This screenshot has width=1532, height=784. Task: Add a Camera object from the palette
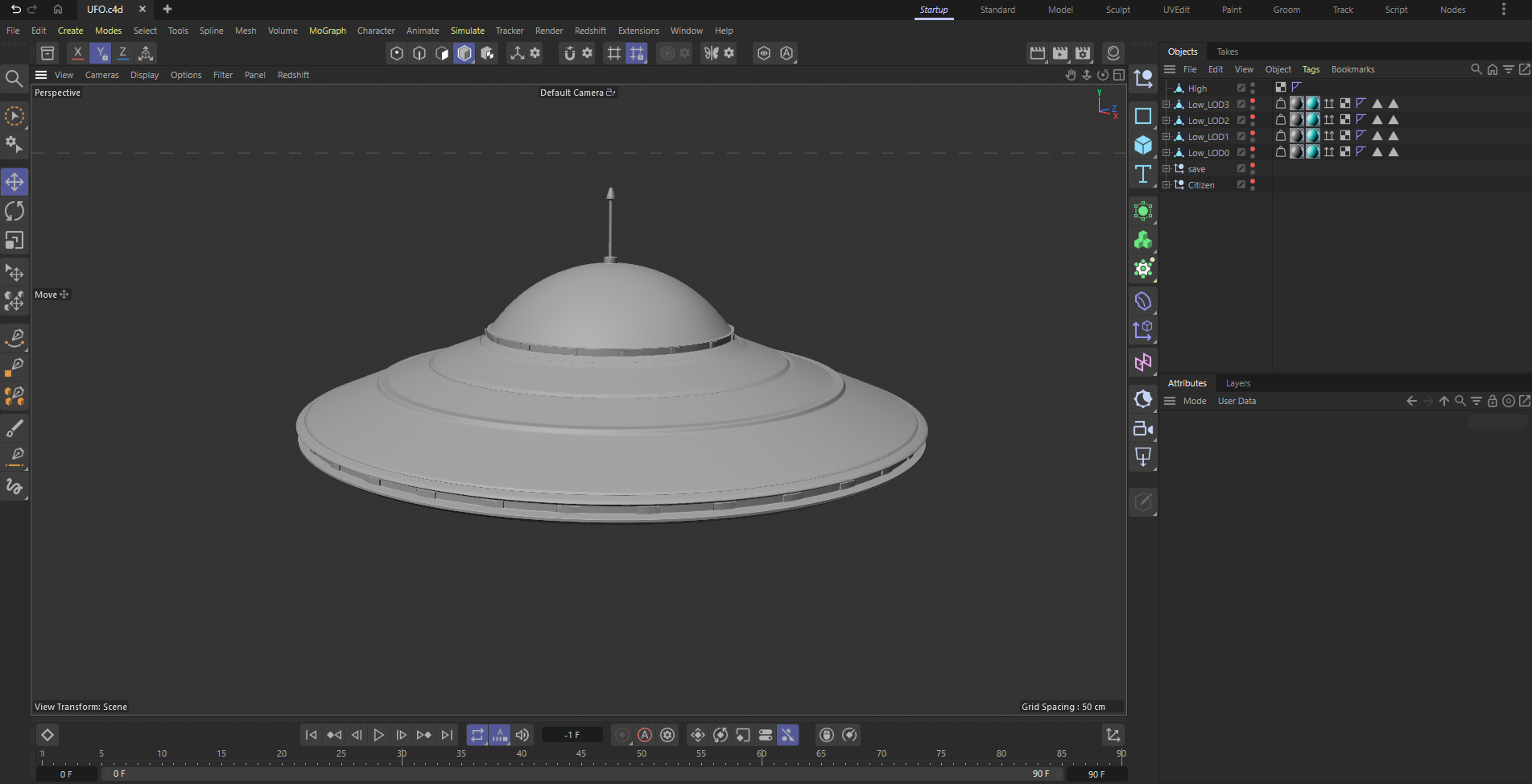click(1142, 429)
